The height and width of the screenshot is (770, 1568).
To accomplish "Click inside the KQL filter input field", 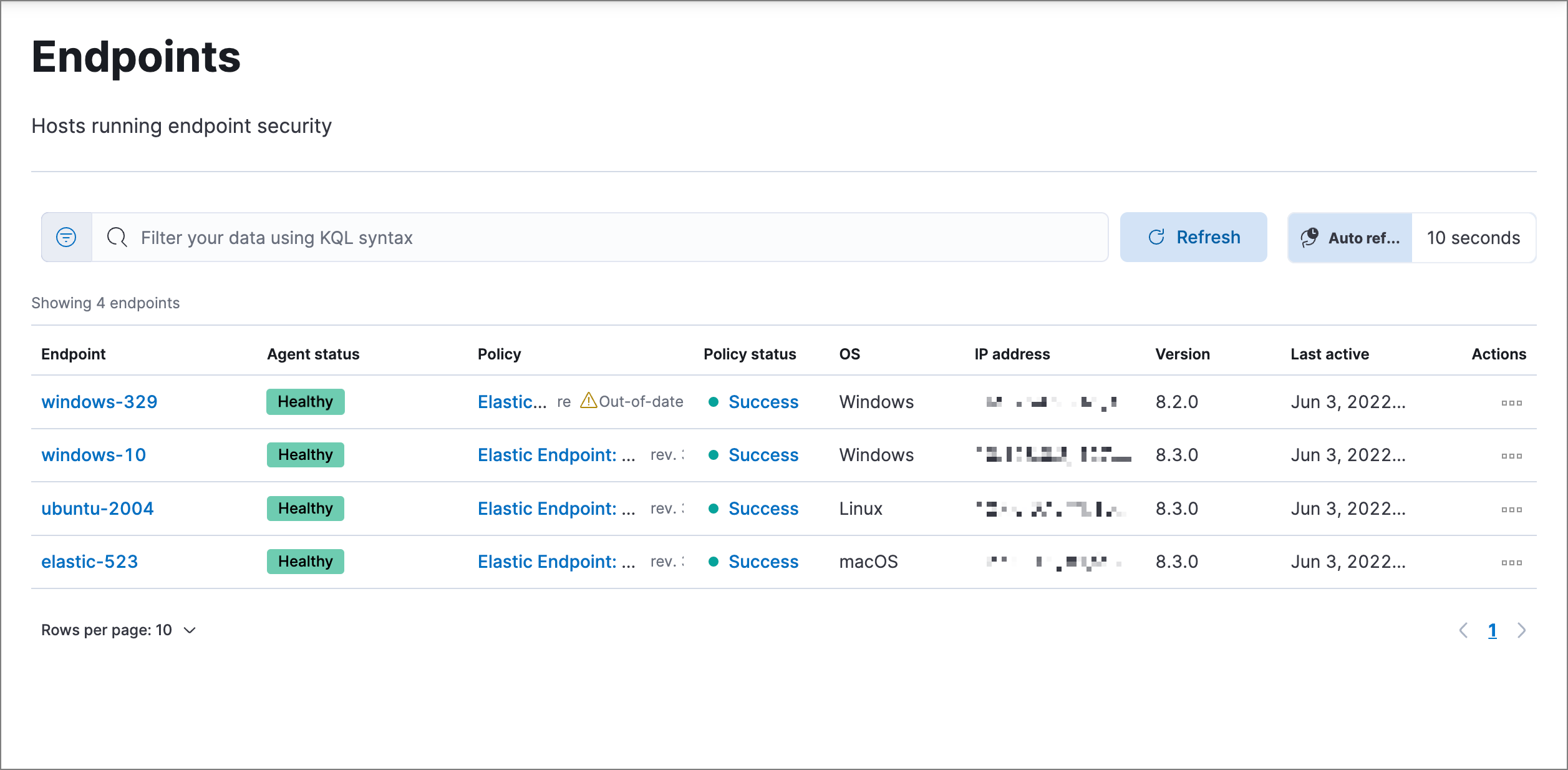I will click(x=499, y=237).
